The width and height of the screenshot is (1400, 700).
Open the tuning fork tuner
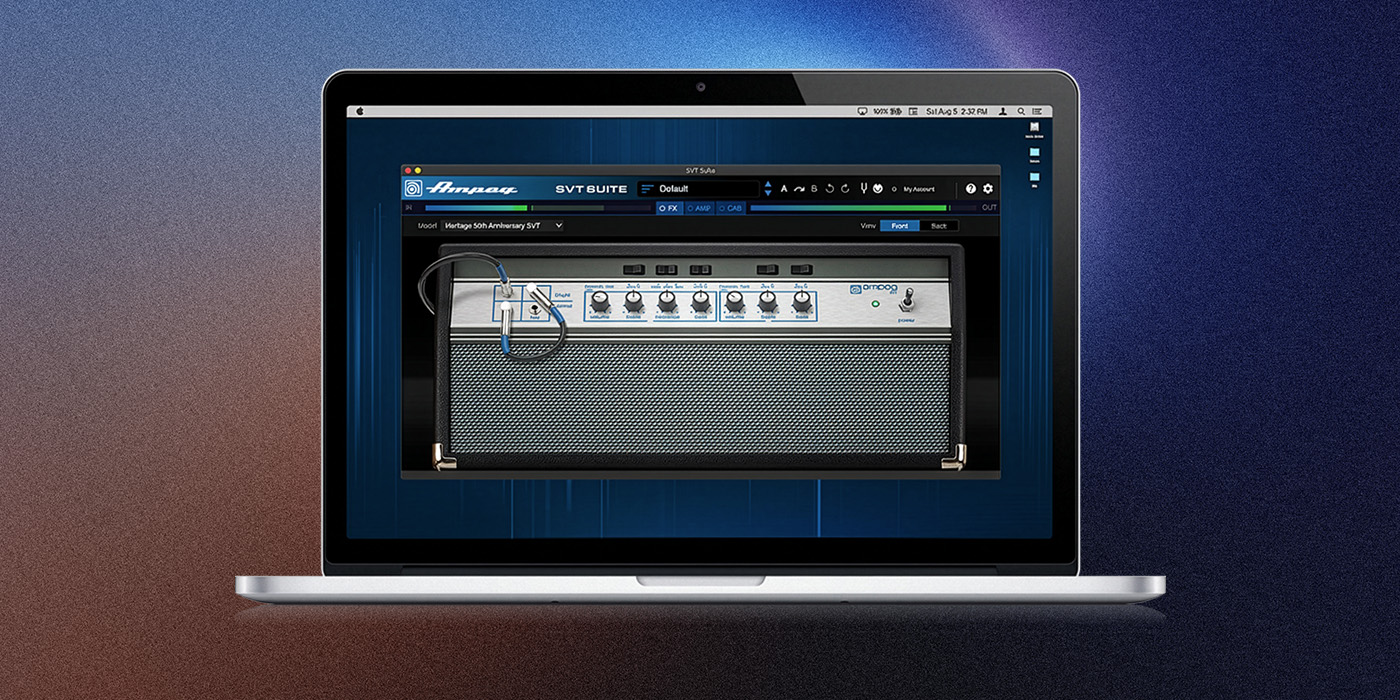pos(862,188)
